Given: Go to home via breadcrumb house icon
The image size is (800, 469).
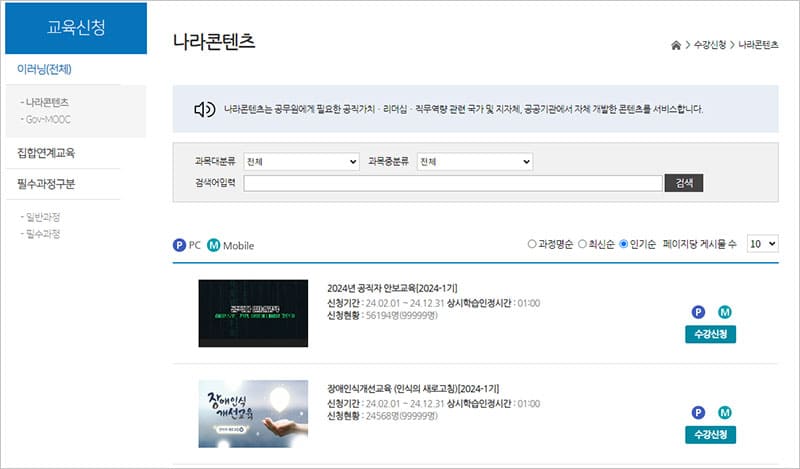Looking at the screenshot, I should click(676, 45).
